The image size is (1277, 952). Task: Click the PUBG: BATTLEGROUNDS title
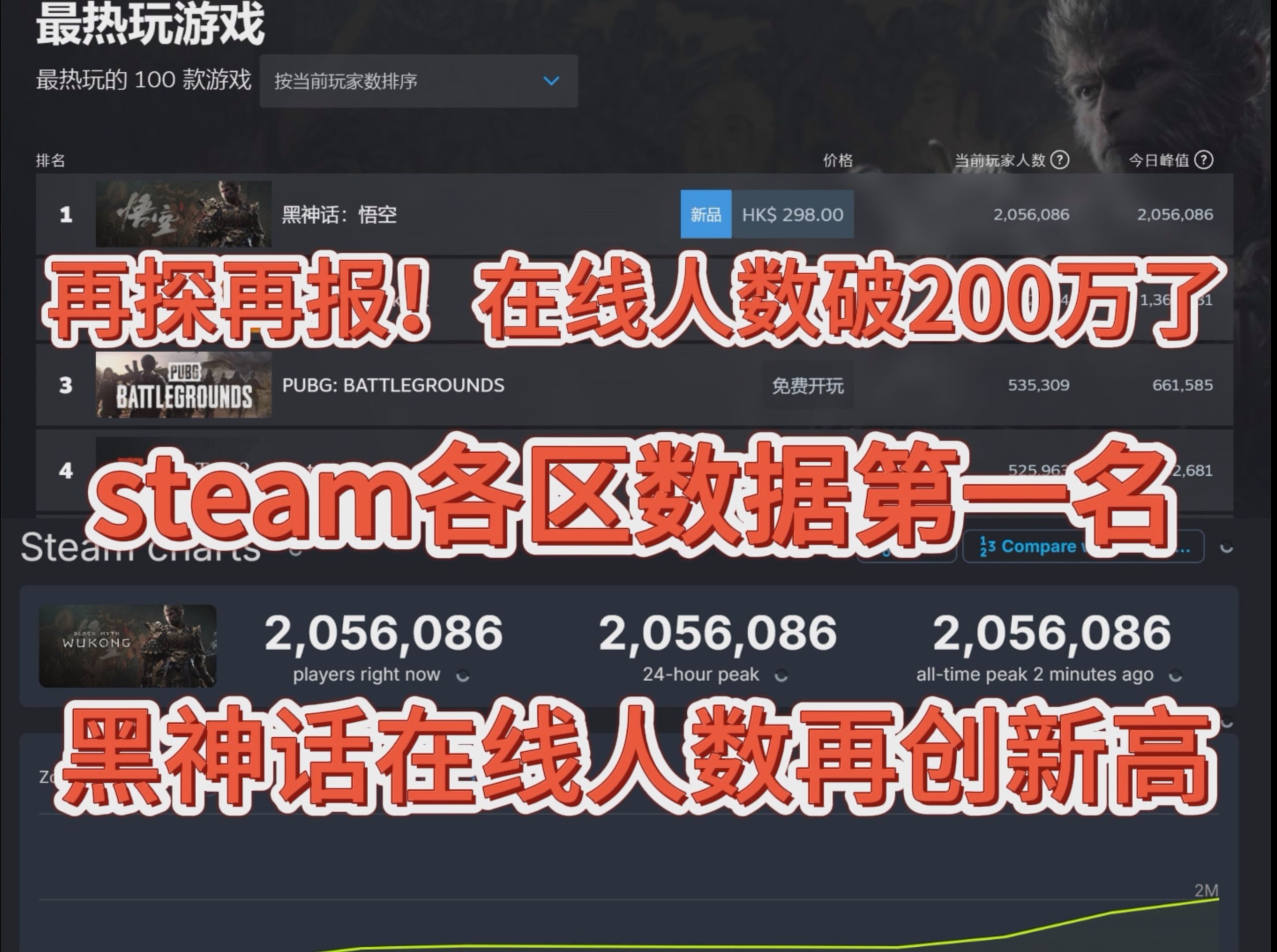393,385
